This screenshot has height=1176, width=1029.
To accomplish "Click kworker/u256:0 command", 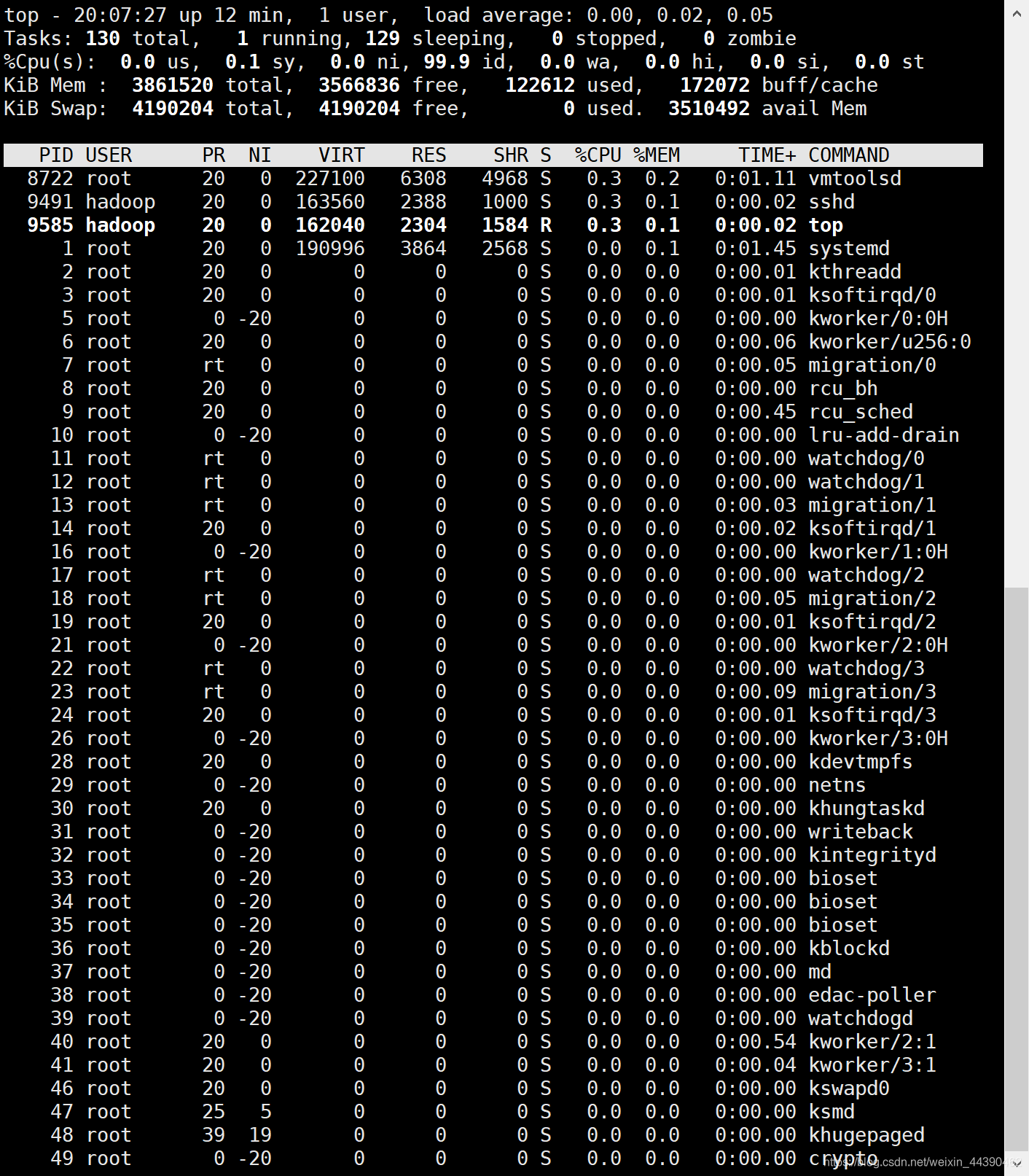I will pos(890,342).
